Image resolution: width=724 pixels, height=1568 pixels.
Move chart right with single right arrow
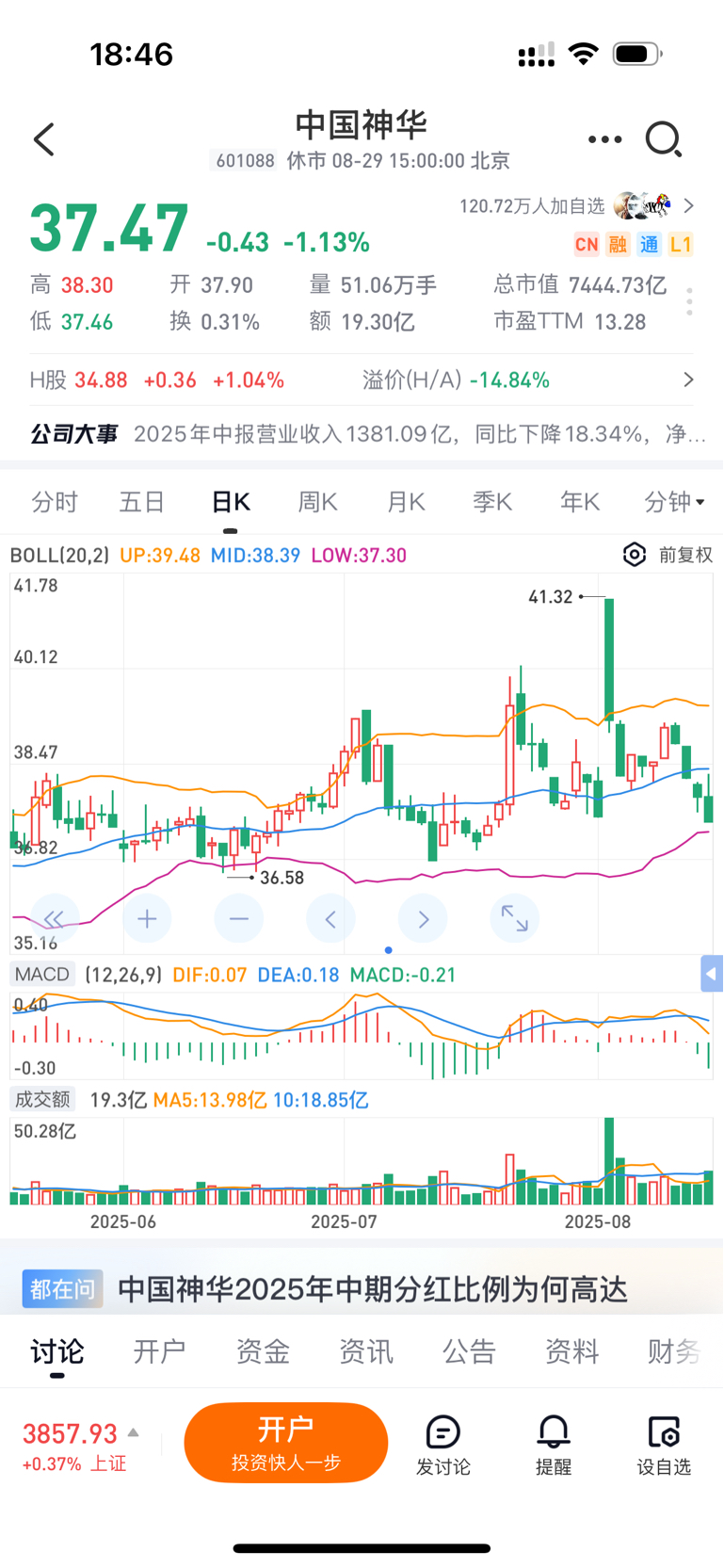click(423, 918)
